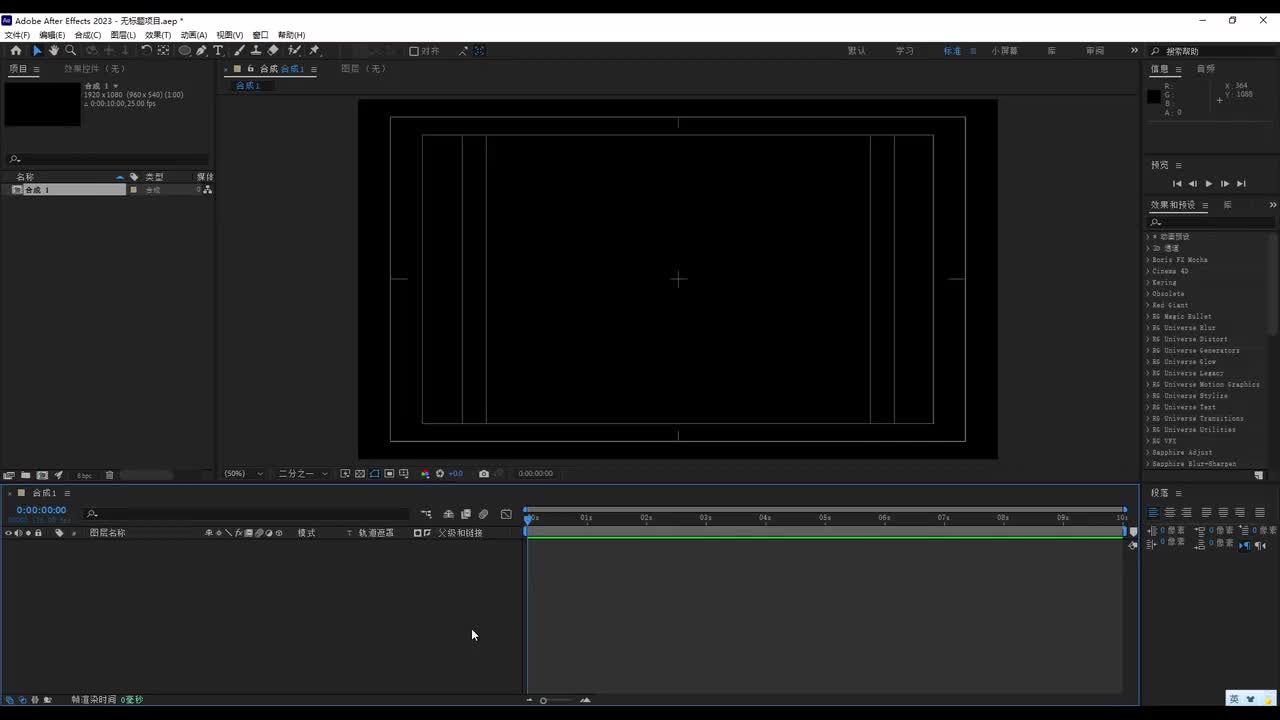Create new folder in the Project panel
This screenshot has width=1280, height=720.
26,475
